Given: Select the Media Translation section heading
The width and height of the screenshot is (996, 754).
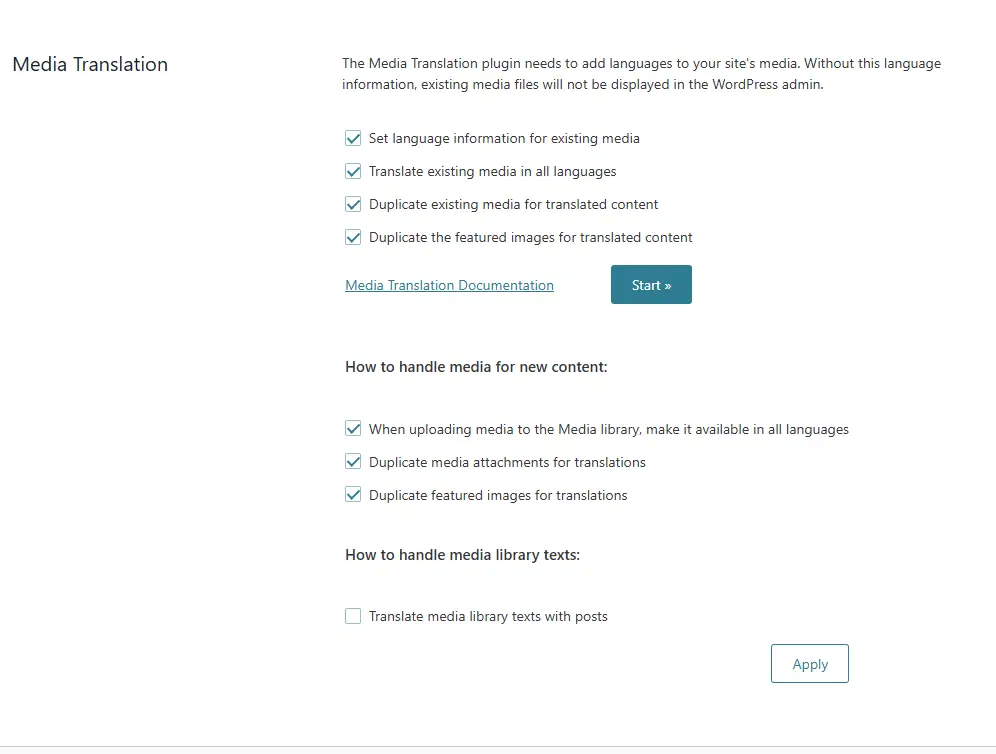Looking at the screenshot, I should click(90, 64).
